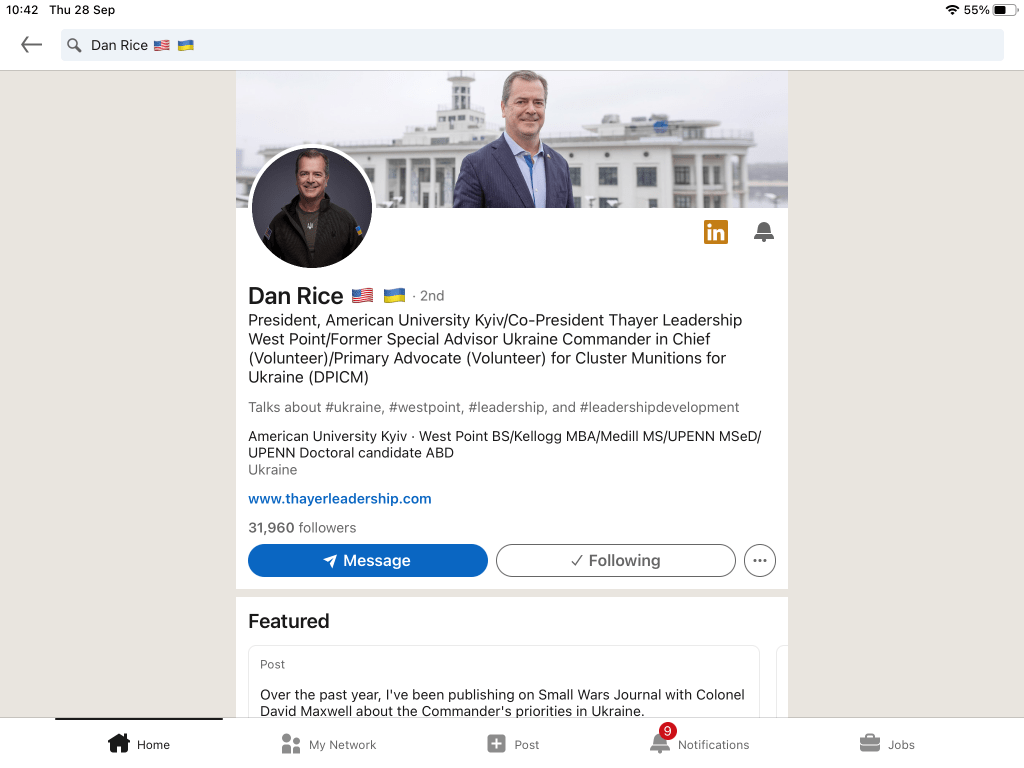Open Notifications with 9 badge
Screen dimensions: 1024x768
(x=699, y=743)
